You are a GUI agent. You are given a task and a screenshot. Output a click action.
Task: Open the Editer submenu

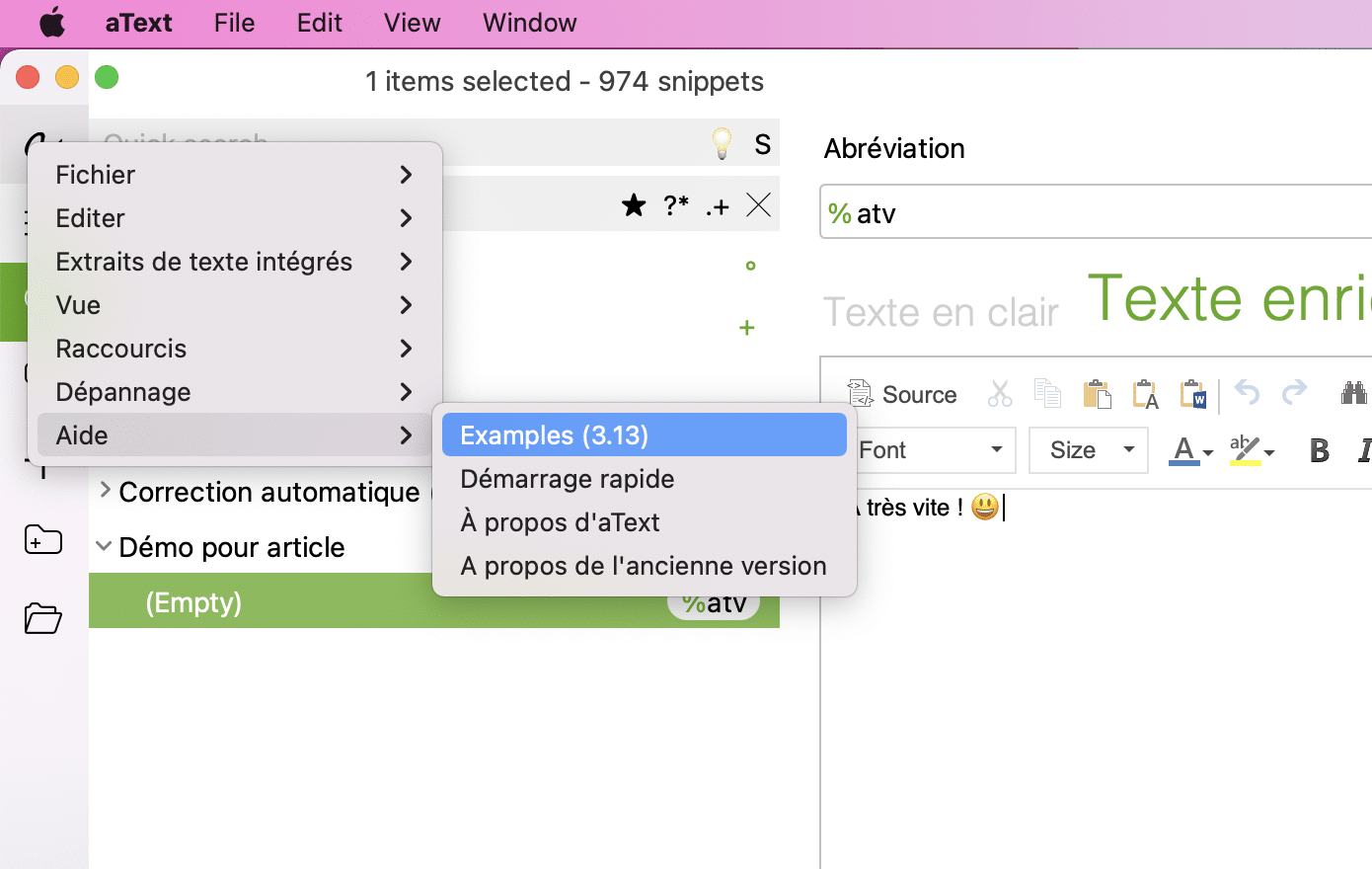(235, 218)
